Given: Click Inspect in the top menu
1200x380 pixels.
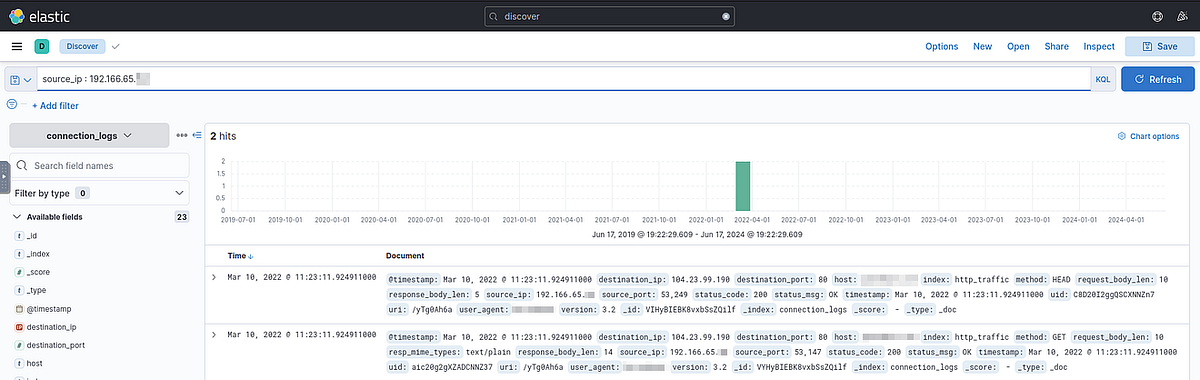Looking at the screenshot, I should (x=1099, y=46).
